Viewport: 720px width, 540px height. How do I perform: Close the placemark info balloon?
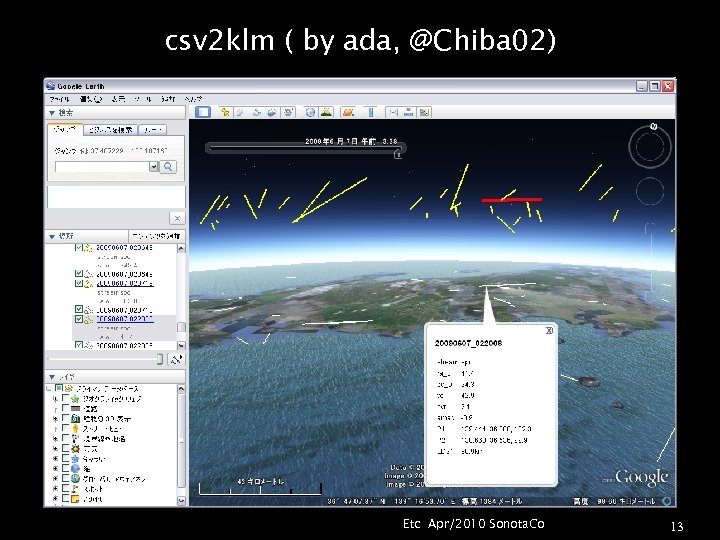coord(549,330)
